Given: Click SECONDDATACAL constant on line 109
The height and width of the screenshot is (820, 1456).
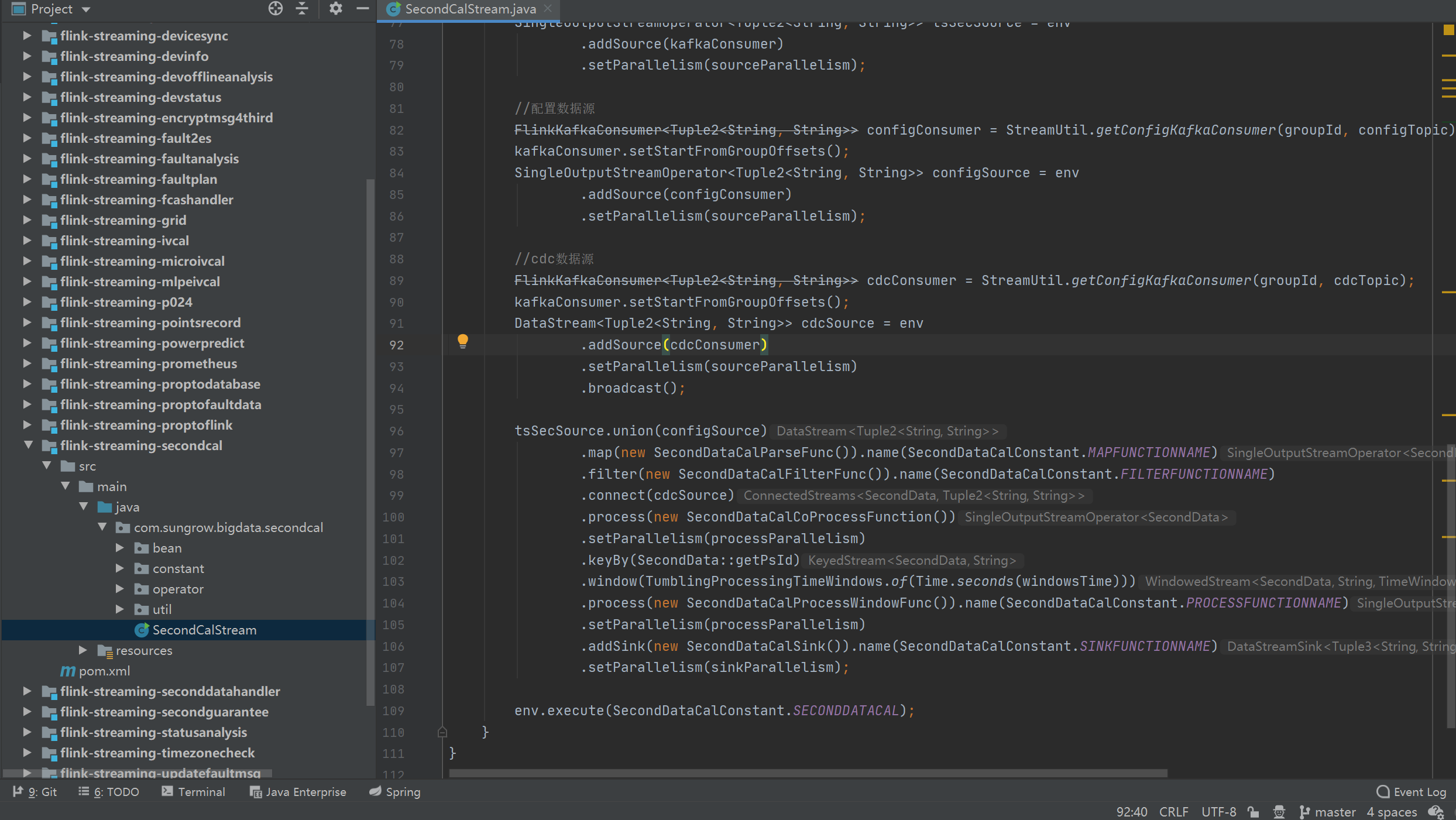Looking at the screenshot, I should click(846, 711).
